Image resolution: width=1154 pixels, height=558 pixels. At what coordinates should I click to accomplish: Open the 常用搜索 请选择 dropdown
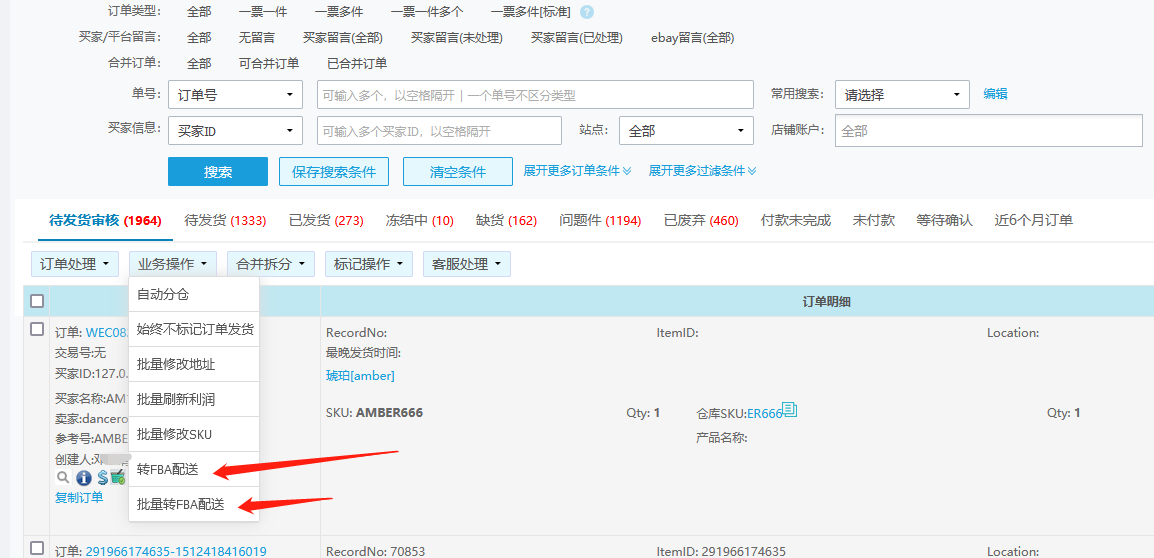(x=902, y=95)
